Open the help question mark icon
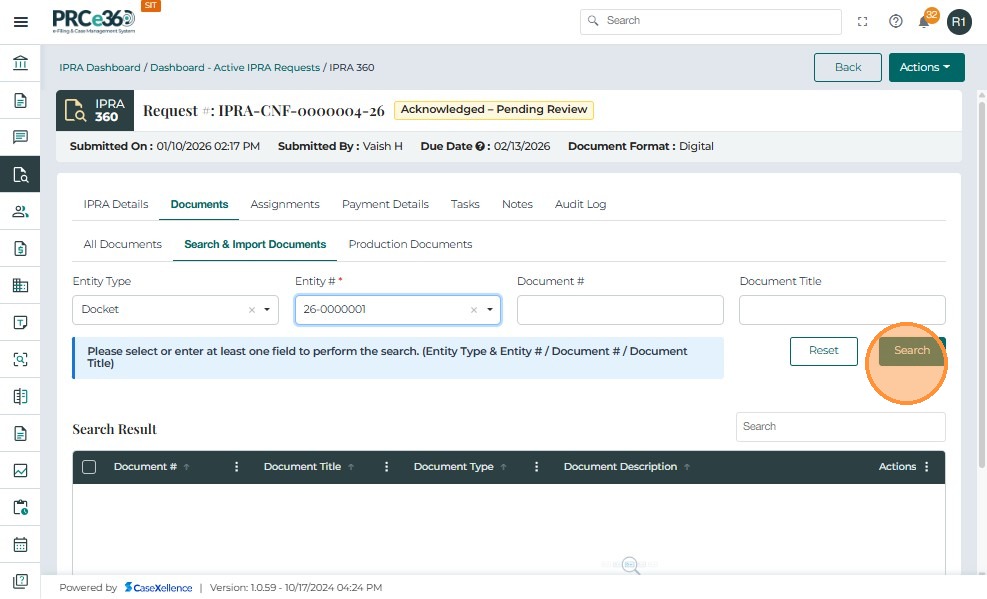The image size is (987, 599). tap(896, 21)
